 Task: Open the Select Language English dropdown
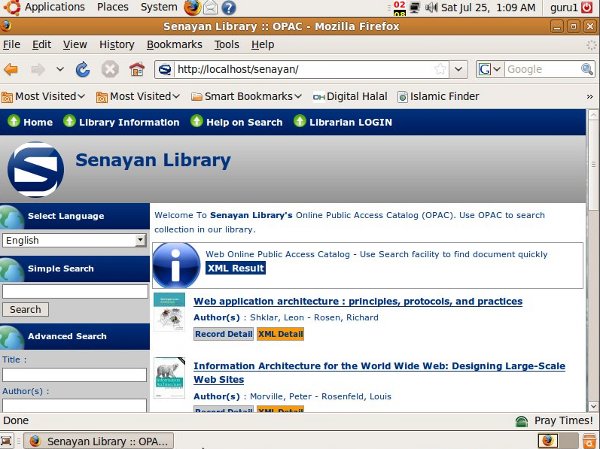tap(75, 240)
